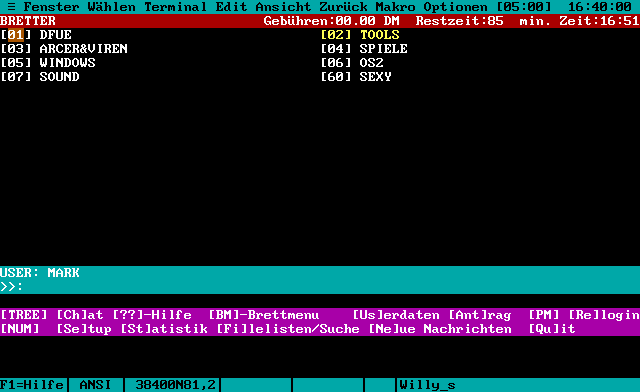Open the Terminal menu

pyautogui.click(x=175, y=7)
